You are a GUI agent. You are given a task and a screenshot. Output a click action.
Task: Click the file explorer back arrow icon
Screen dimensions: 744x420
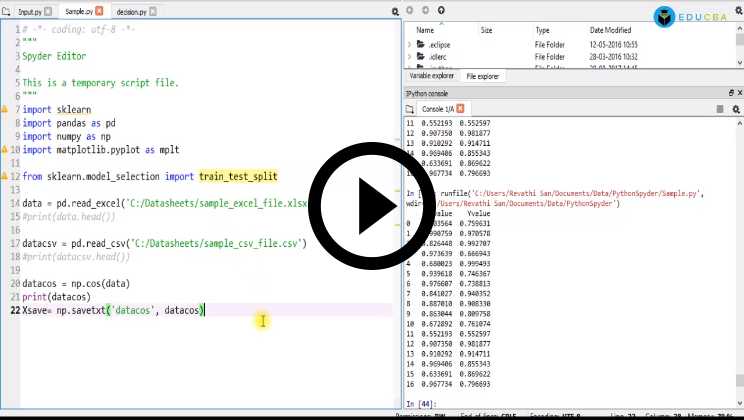tap(410, 11)
